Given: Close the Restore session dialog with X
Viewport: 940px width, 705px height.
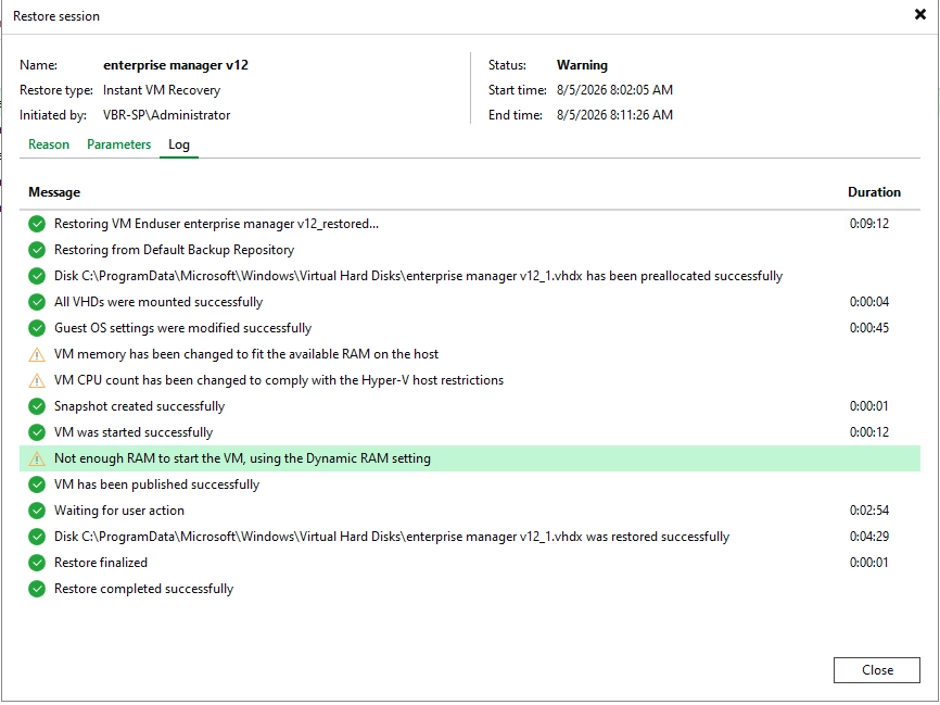Looking at the screenshot, I should click(920, 14).
